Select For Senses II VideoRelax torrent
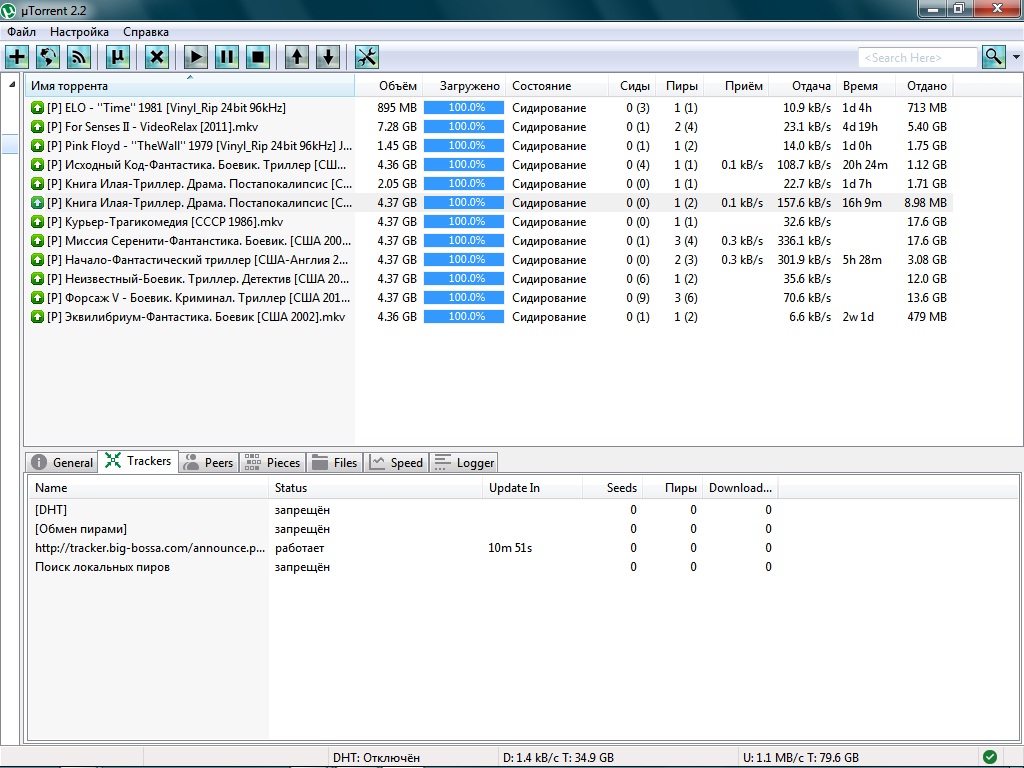The height and width of the screenshot is (768, 1024). click(490, 127)
